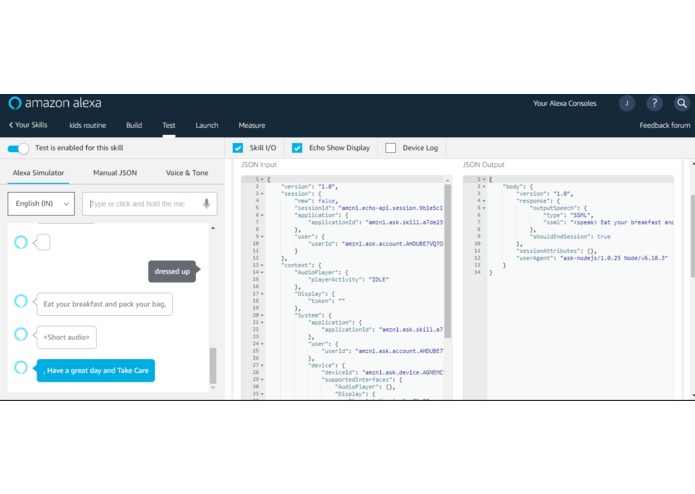Click Alexa ring icon beside empty response
Screen dimensions: 695x494
tap(21, 242)
